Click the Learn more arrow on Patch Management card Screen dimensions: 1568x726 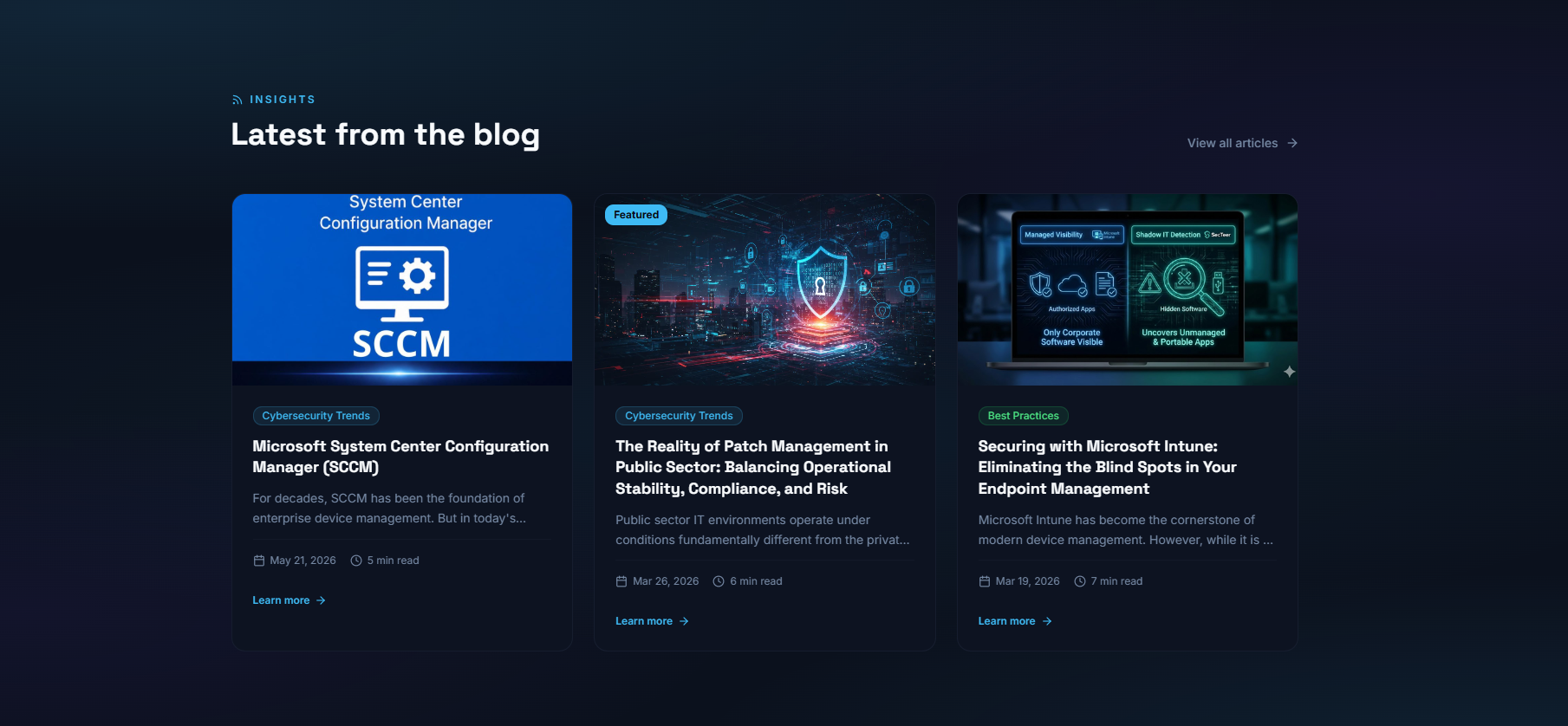click(x=684, y=621)
